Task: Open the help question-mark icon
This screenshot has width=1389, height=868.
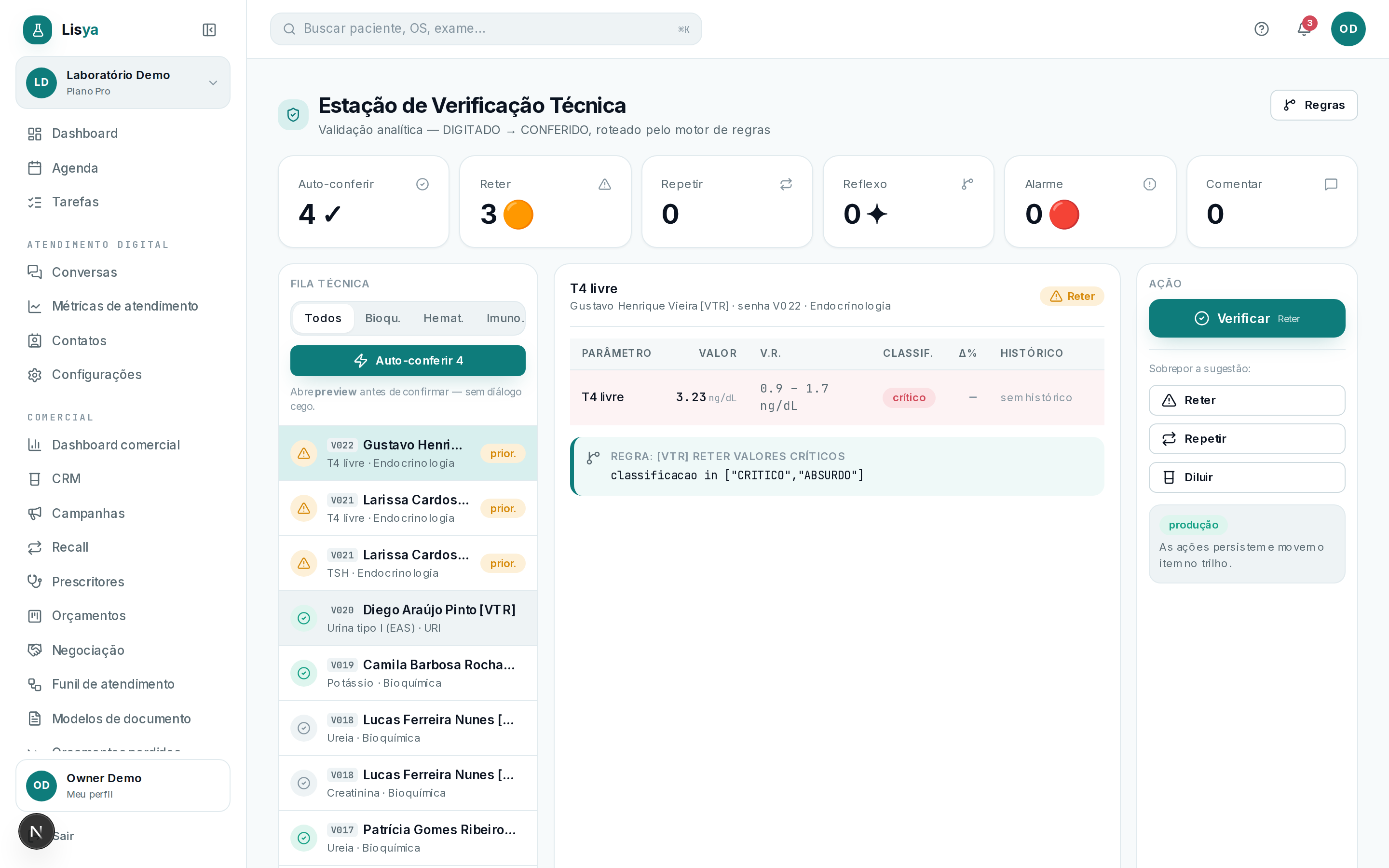Action: (1261, 29)
